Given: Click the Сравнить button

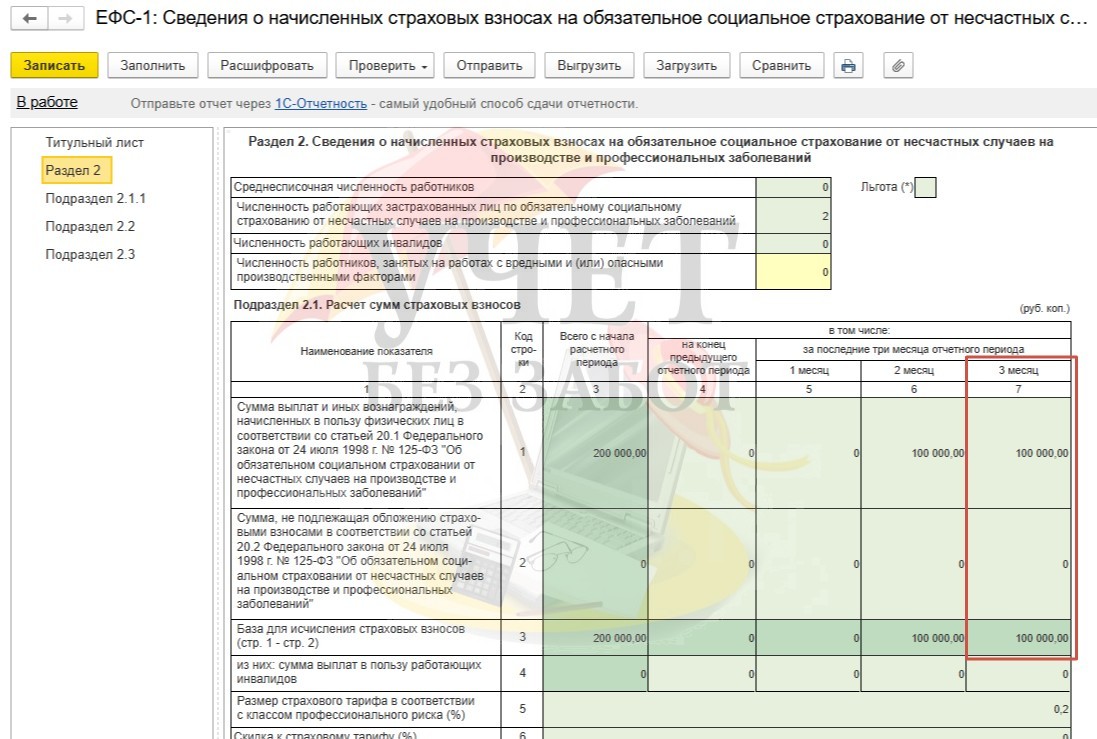Looking at the screenshot, I should (781, 66).
